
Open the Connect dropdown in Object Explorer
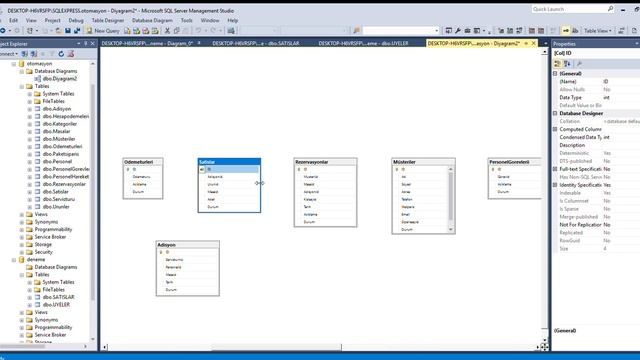pos(8,54)
